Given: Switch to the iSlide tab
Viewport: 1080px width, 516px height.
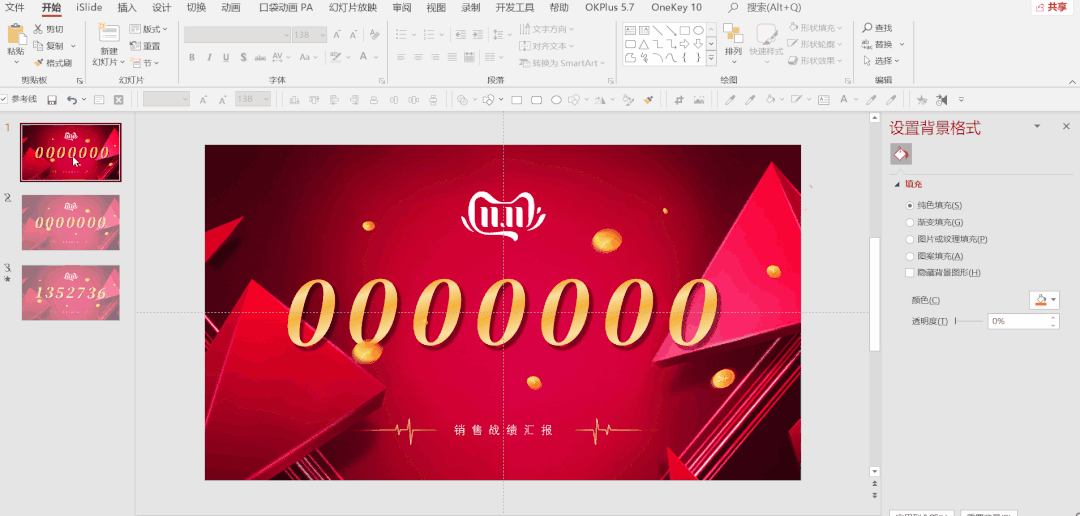Looking at the screenshot, I should pyautogui.click(x=90, y=8).
